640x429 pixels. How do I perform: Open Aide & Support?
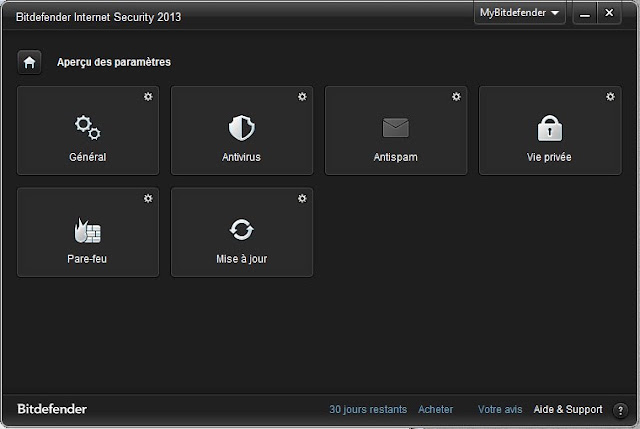click(x=568, y=409)
